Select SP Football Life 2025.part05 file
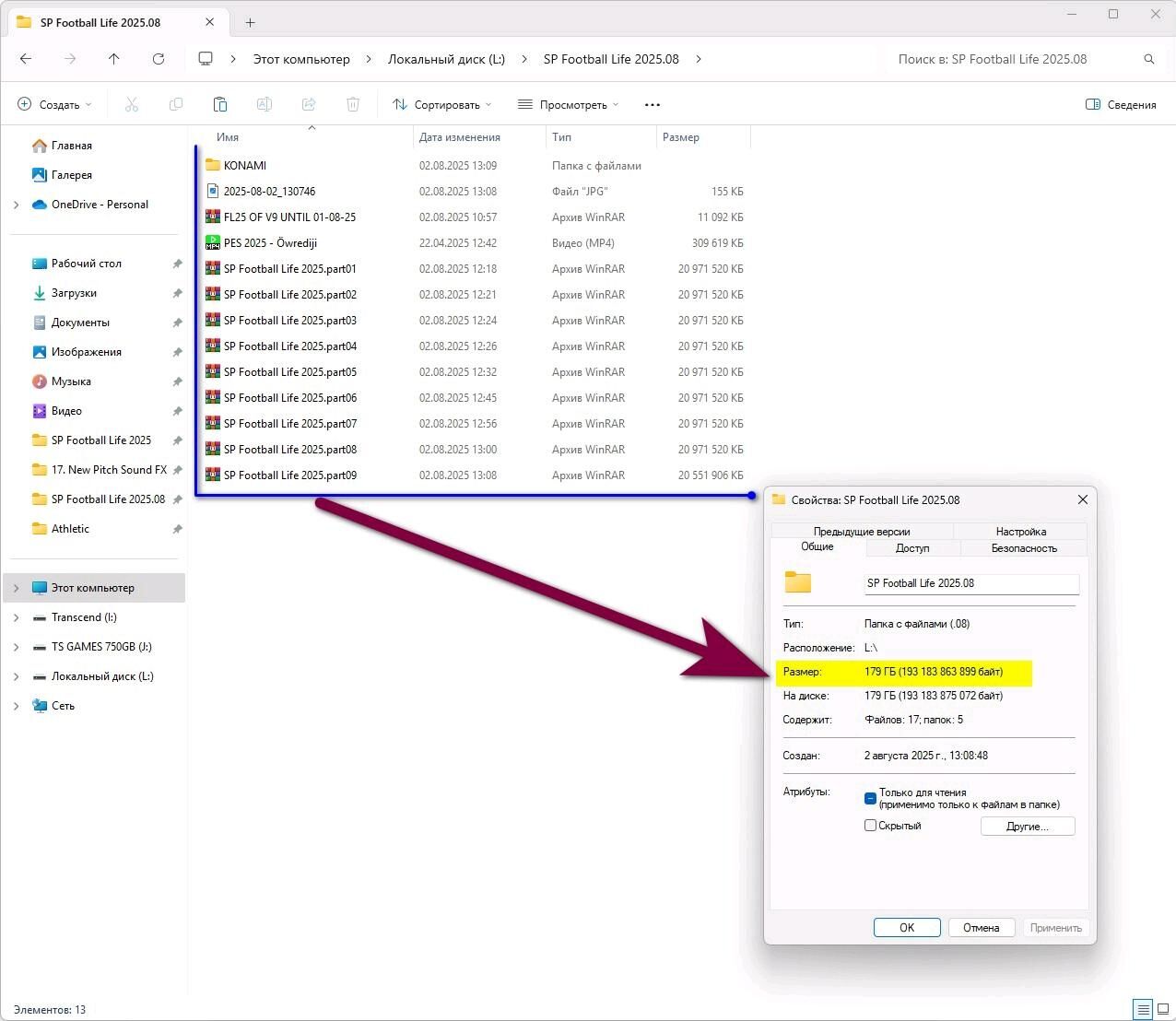Viewport: 1176px width, 1021px height. coord(280,372)
